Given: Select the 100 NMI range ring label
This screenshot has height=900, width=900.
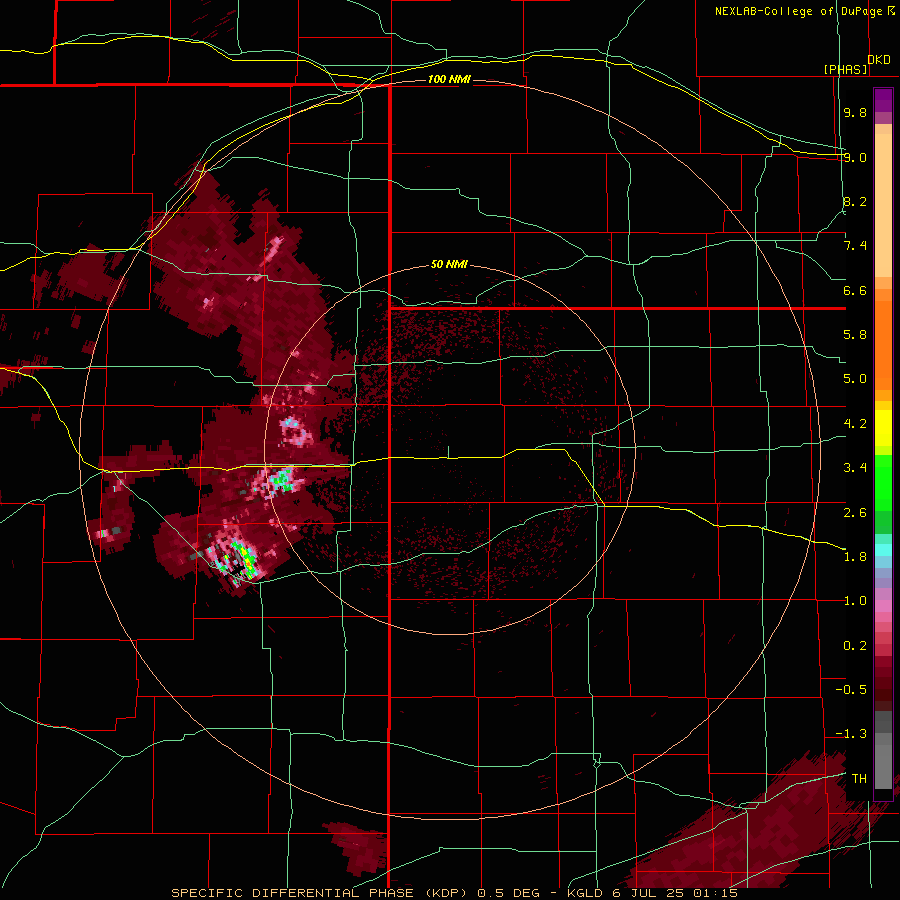Looking at the screenshot, I should [449, 79].
